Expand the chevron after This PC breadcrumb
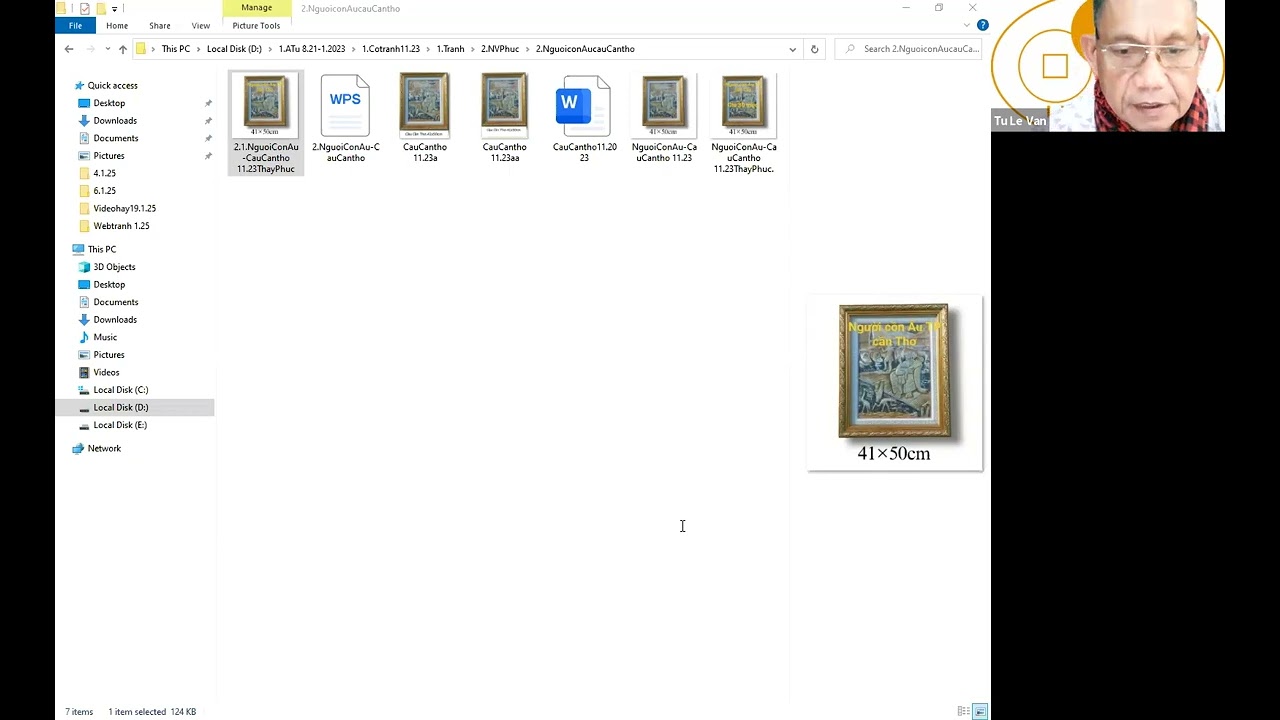This screenshot has width=1280, height=720. point(198,49)
